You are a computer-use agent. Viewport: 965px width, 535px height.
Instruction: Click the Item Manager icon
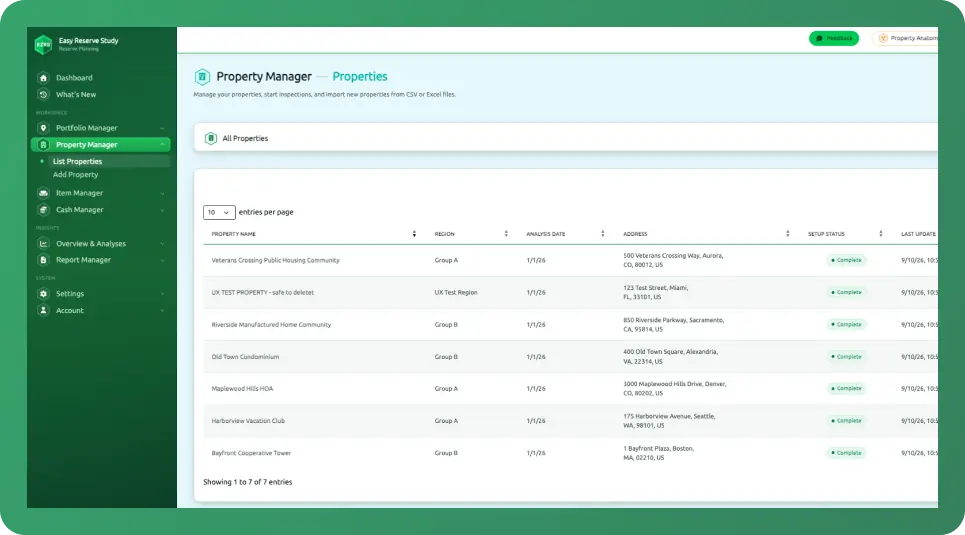point(43,193)
